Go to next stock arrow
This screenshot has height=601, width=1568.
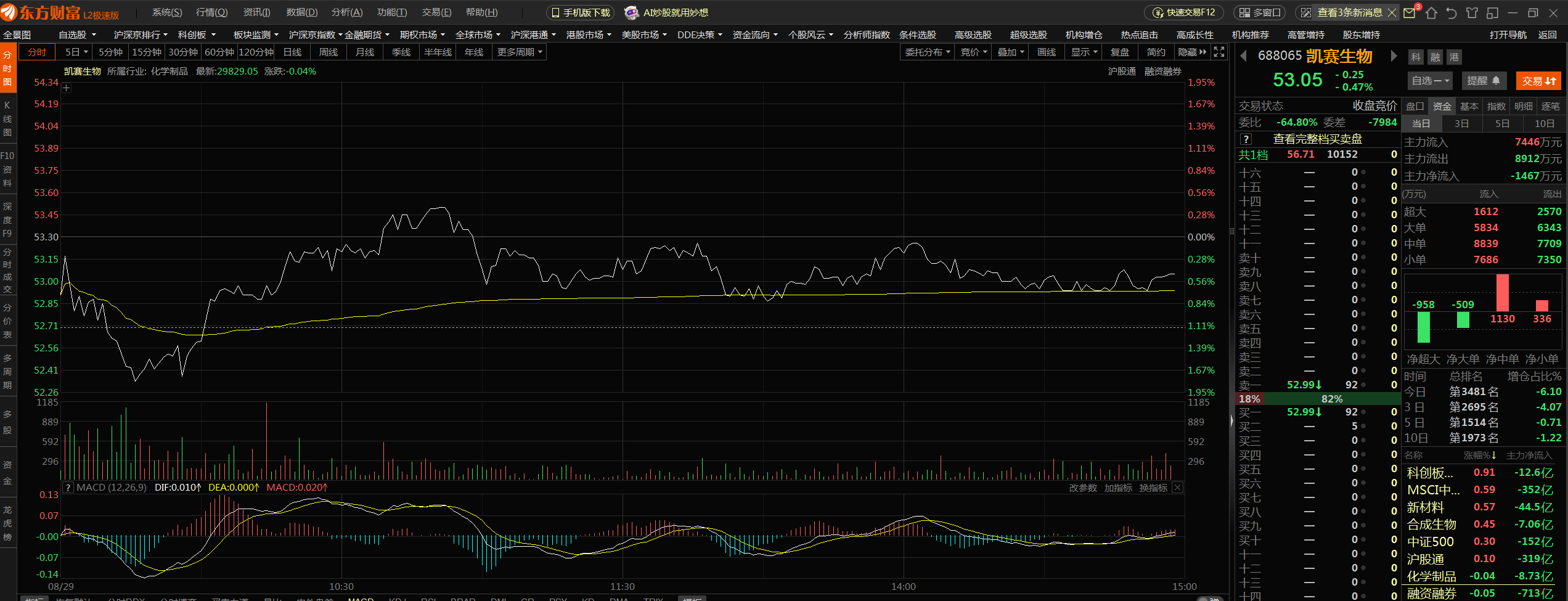(x=1394, y=56)
